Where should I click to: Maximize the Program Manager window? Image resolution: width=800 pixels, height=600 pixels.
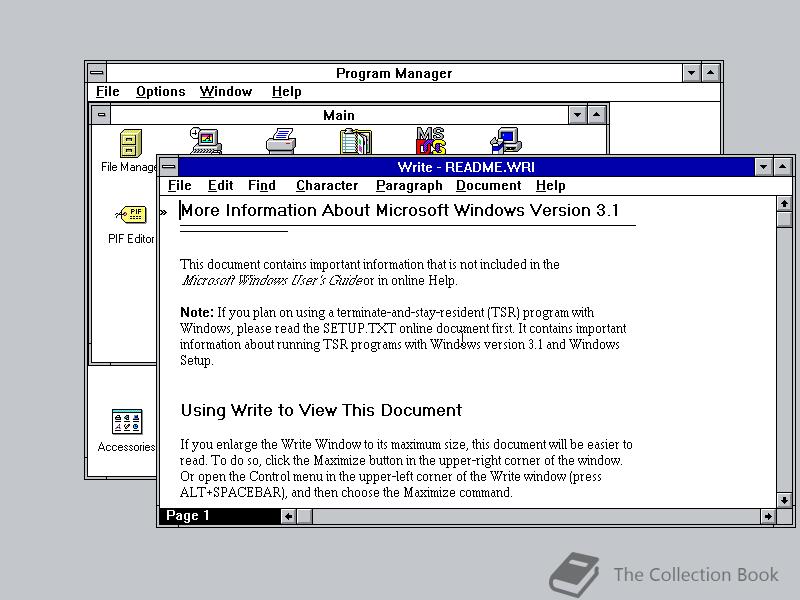(x=711, y=73)
